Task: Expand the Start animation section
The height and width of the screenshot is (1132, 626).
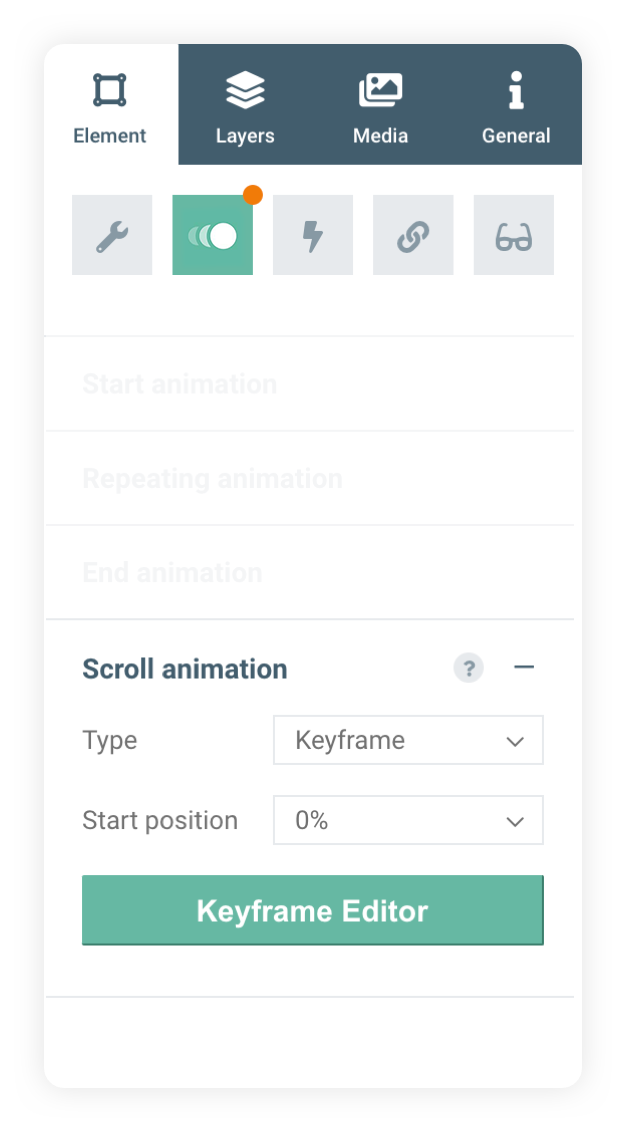Action: (x=180, y=384)
